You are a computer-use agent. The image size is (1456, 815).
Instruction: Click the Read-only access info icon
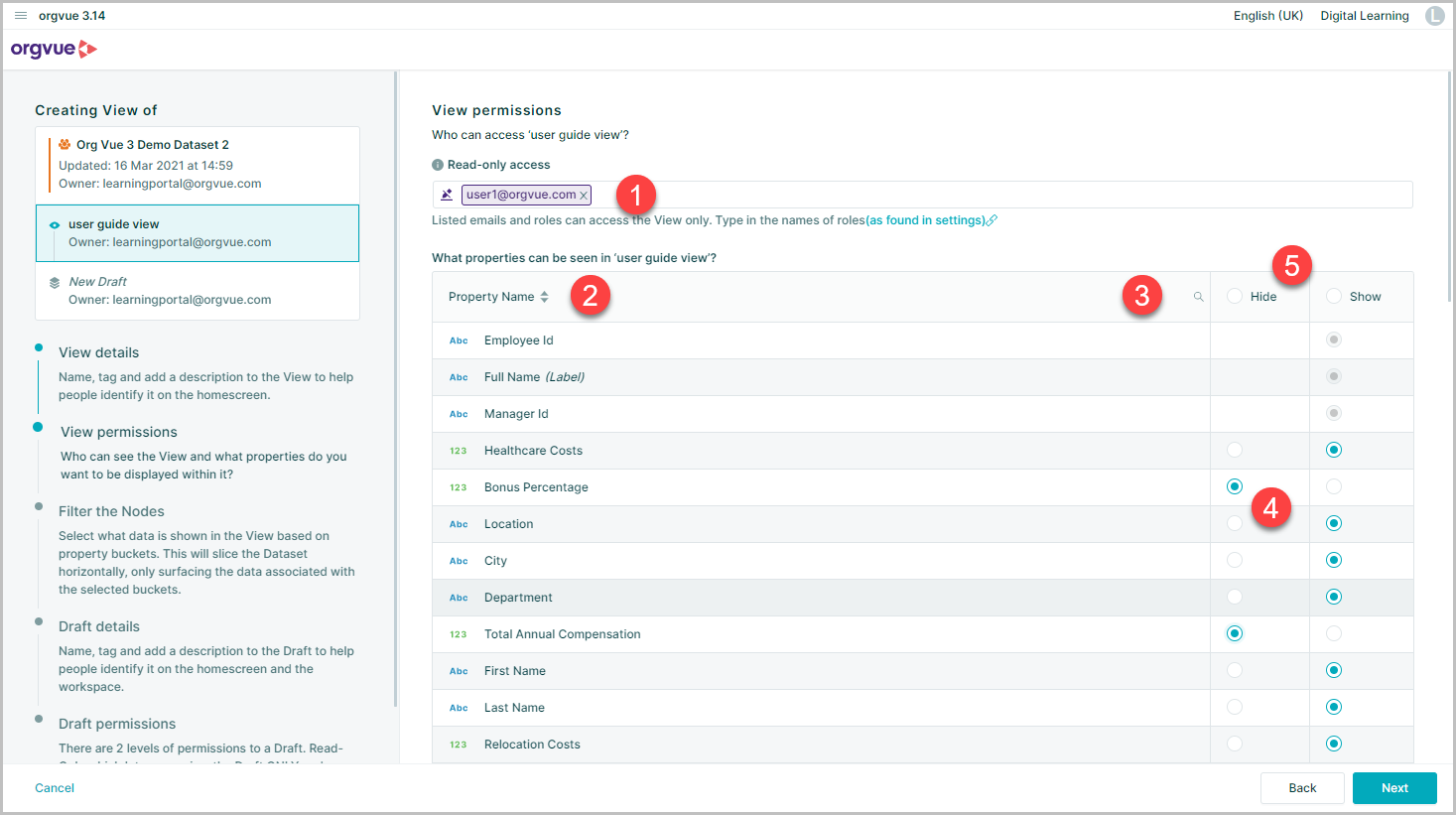(438, 165)
